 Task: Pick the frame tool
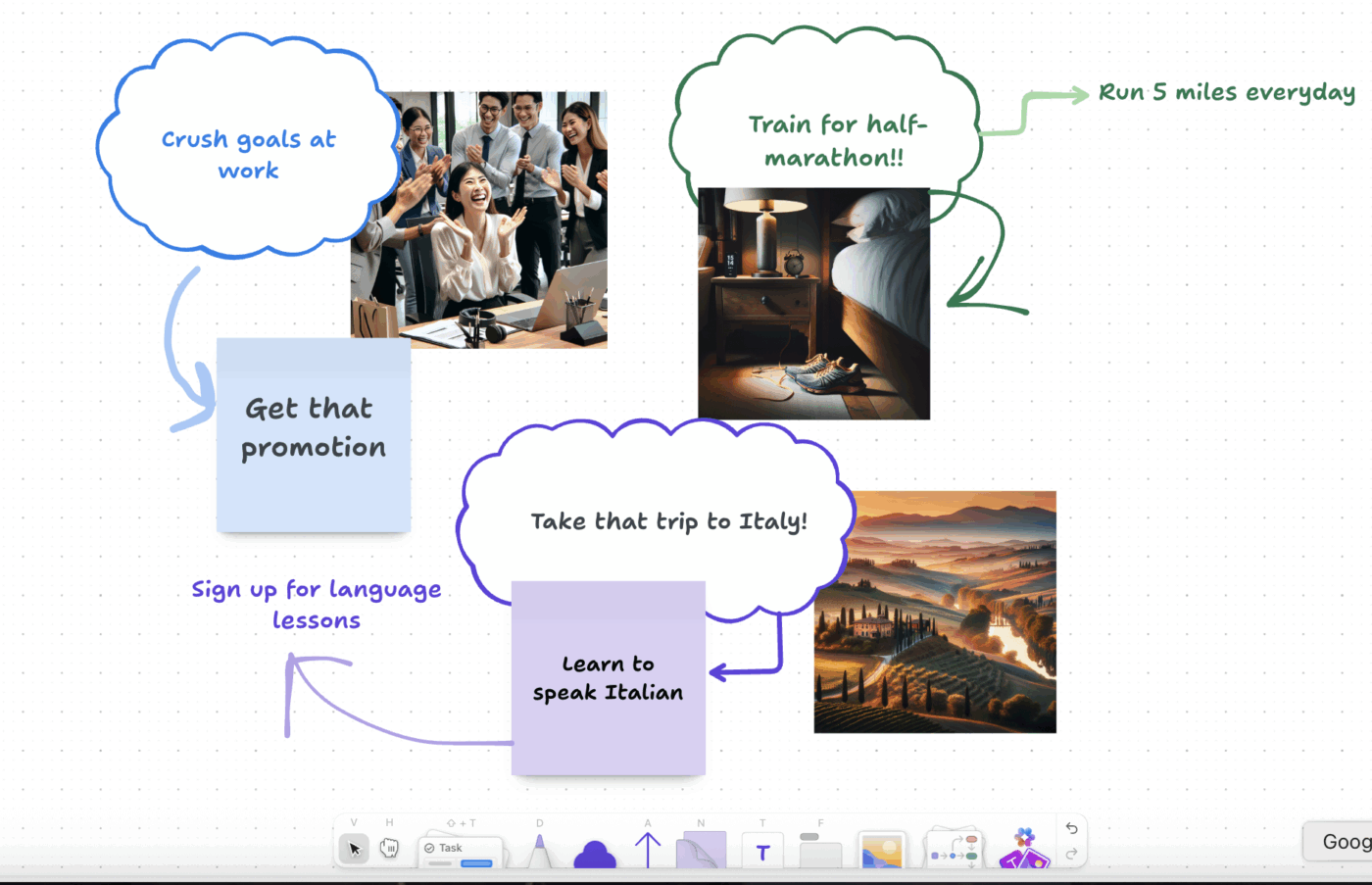(820, 851)
